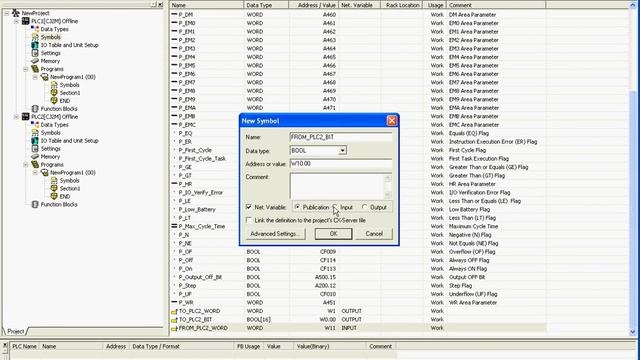Click the Rack Location column header

pos(402,5)
